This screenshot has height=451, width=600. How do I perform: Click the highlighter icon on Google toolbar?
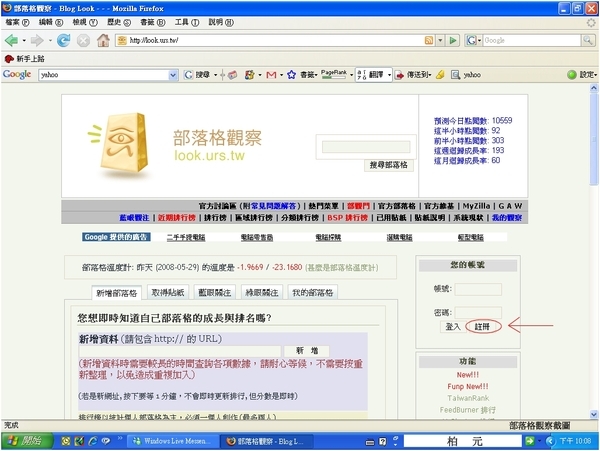click(x=440, y=75)
